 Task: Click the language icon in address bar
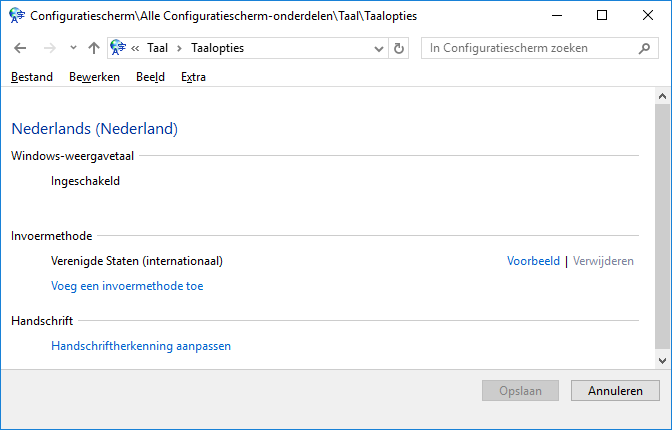[x=118, y=48]
